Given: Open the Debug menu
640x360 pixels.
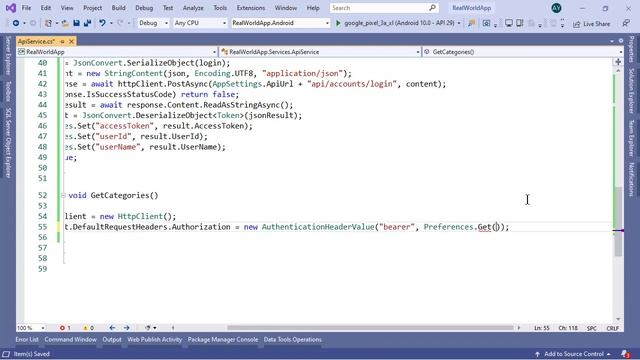Looking at the screenshot, I should point(144,8).
